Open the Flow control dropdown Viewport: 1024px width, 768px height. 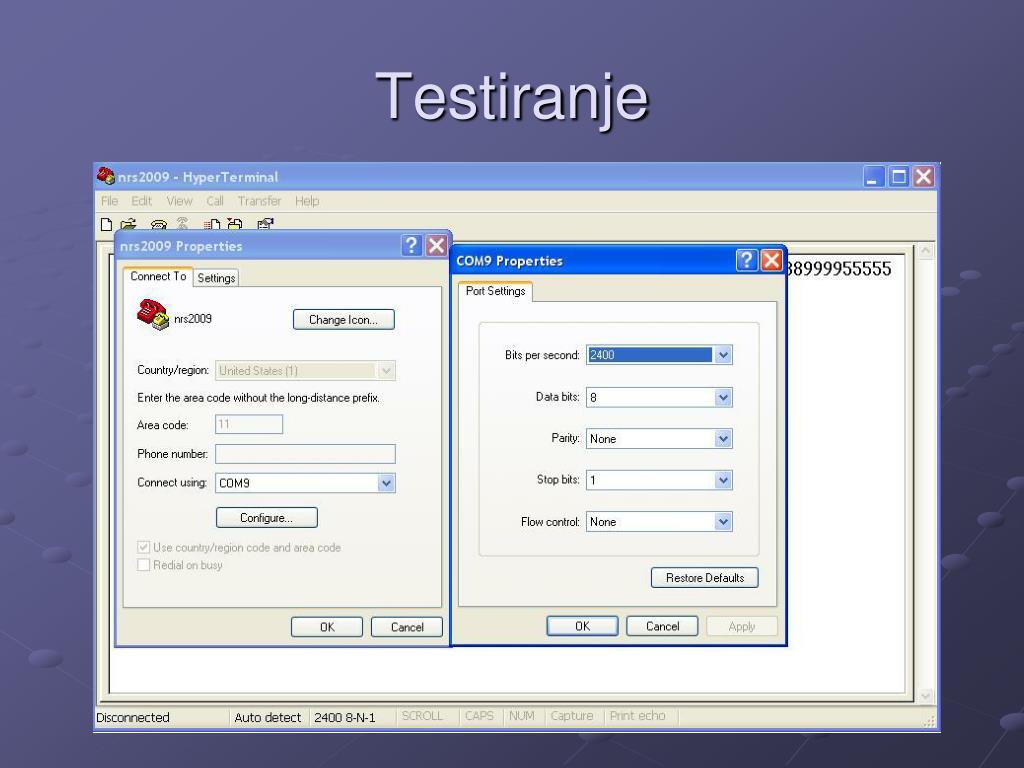tap(723, 522)
